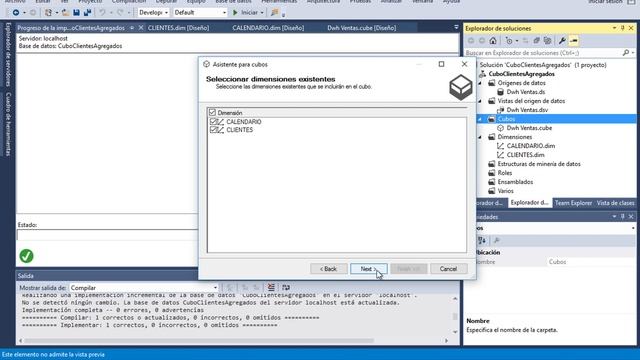Image resolution: width=640 pixels, height=360 pixels.
Task: Click the Undo arrow icon
Action: point(102,13)
